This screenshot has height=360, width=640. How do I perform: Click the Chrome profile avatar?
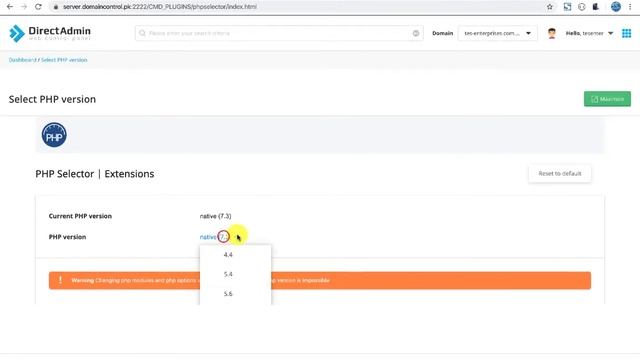point(616,7)
